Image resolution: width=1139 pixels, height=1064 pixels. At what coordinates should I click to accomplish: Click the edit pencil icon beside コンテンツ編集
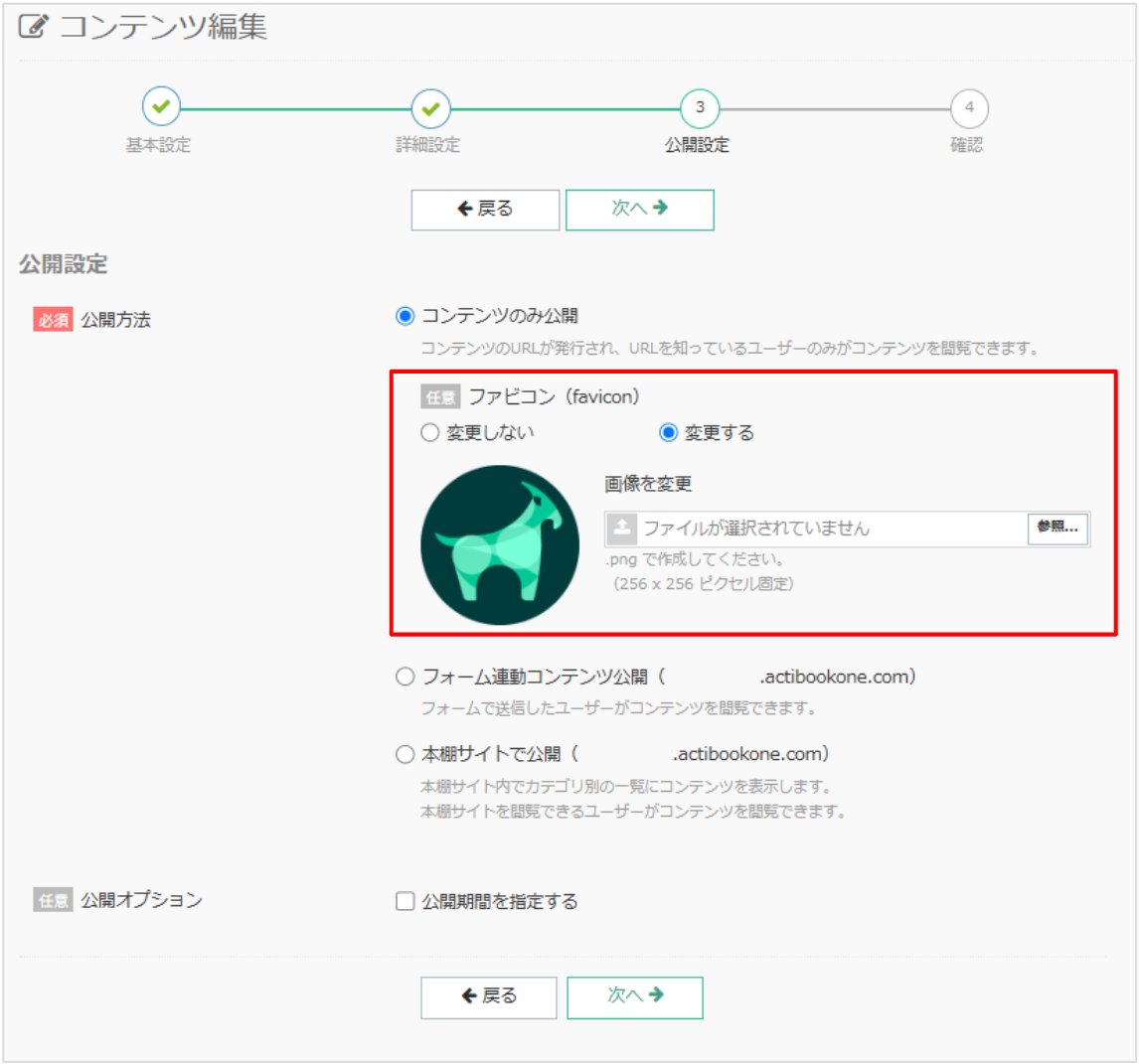pyautogui.click(x=34, y=27)
